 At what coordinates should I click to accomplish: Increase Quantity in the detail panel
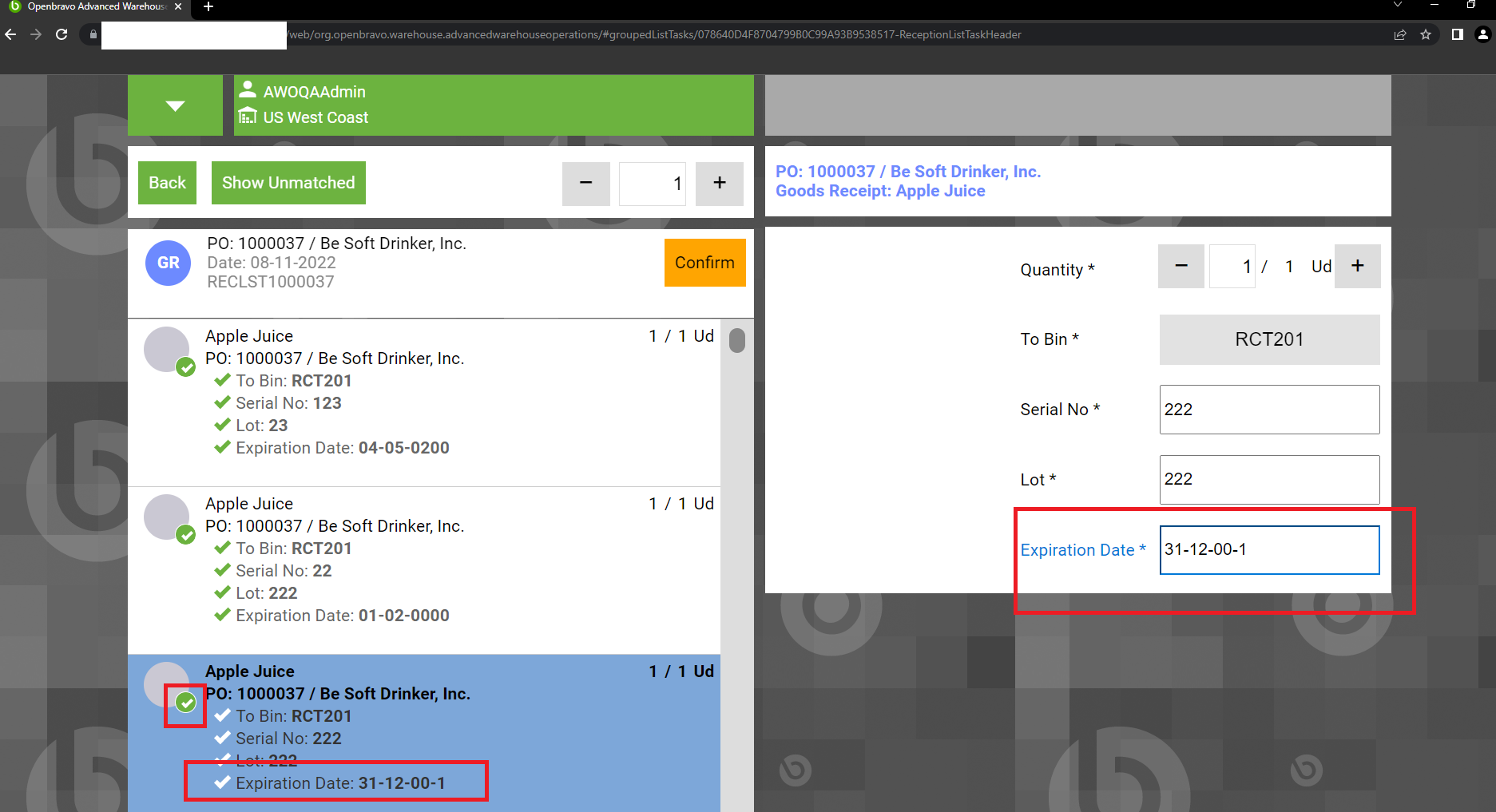coord(1358,267)
